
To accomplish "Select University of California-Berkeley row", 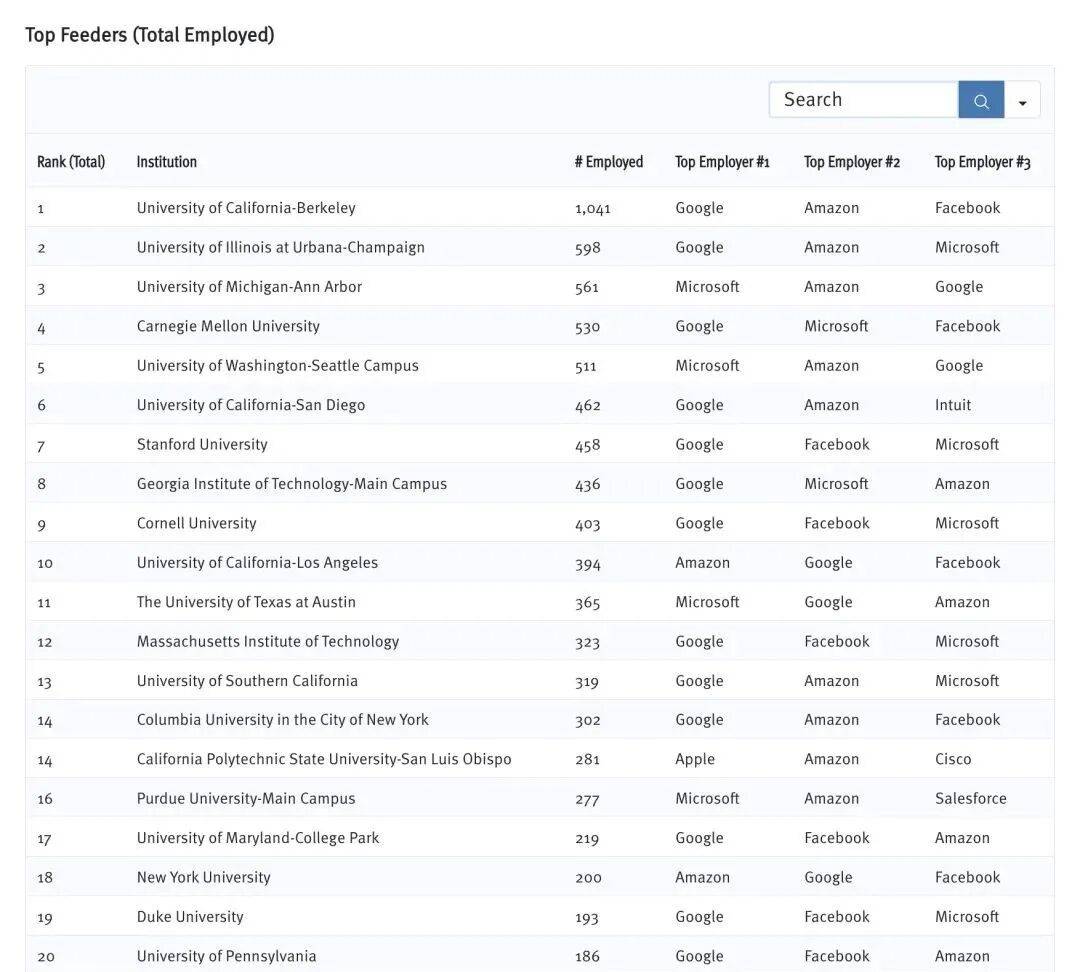I will [246, 208].
